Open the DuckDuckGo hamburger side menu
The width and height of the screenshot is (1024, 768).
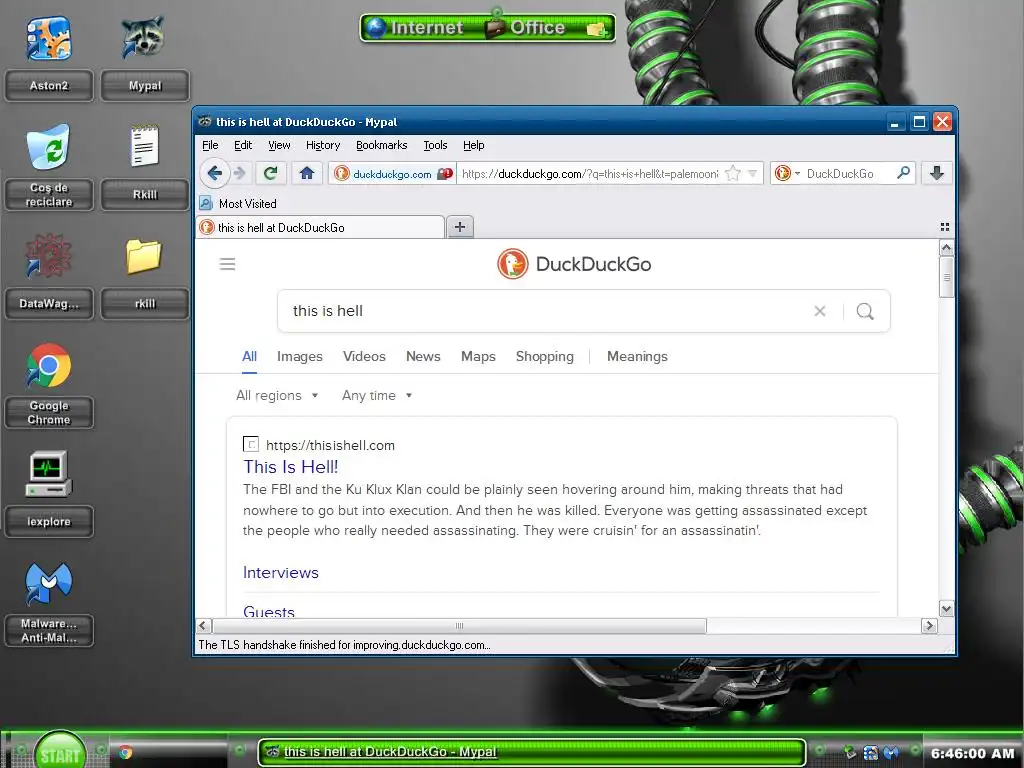click(227, 264)
